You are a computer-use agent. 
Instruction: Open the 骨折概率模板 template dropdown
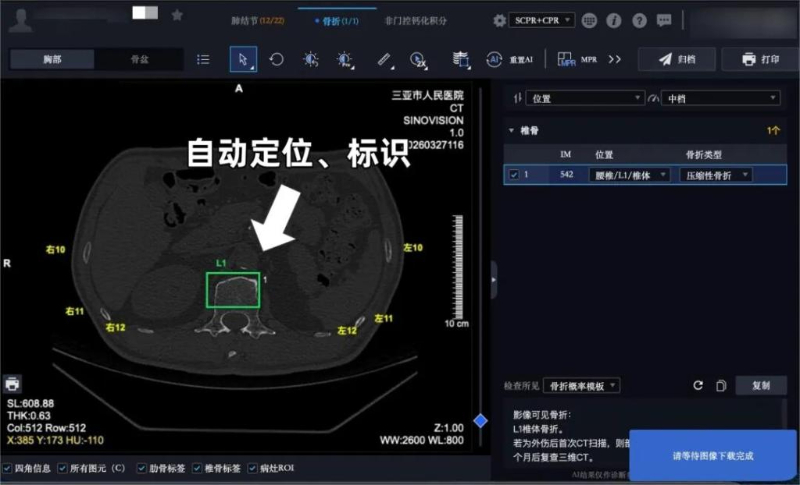583,385
